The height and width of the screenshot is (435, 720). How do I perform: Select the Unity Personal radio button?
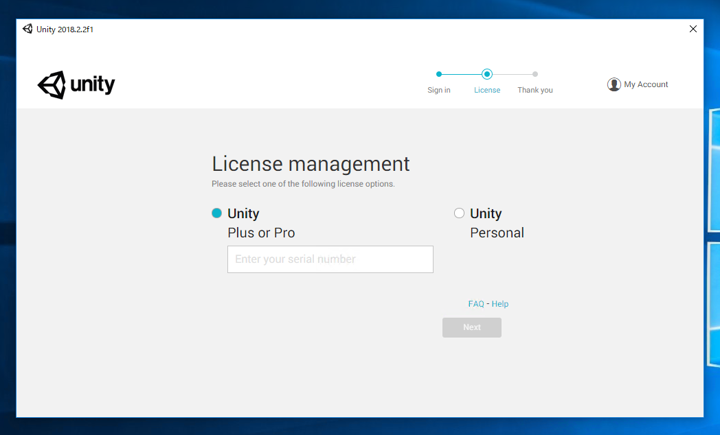[x=459, y=213]
